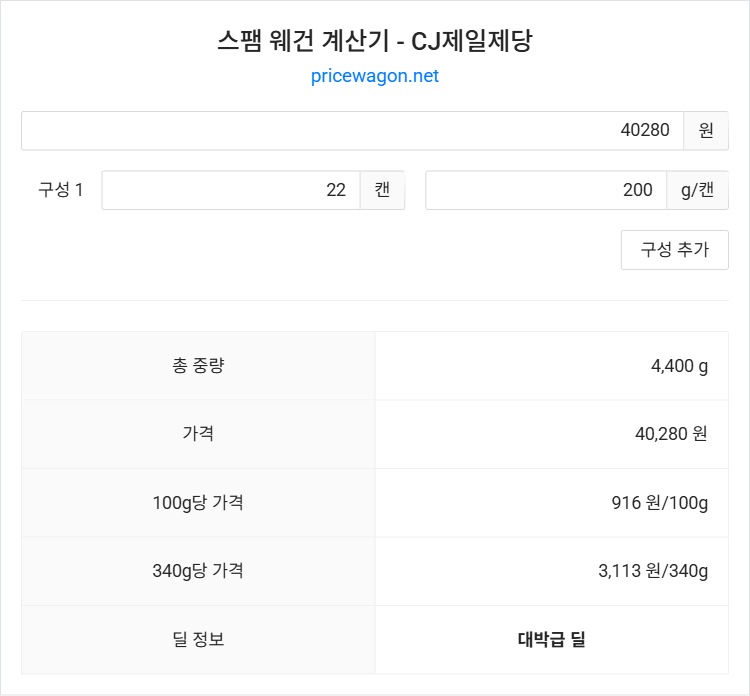
Task: Click the can count field showing 22
Action: point(231,190)
